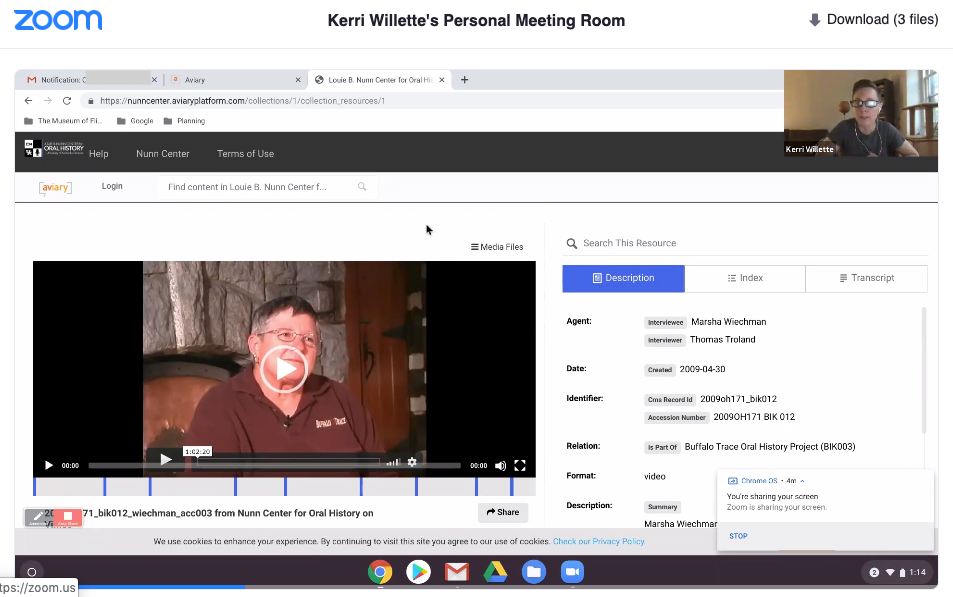Click the small play button at player left
The width and height of the screenshot is (953, 597).
[49, 466]
